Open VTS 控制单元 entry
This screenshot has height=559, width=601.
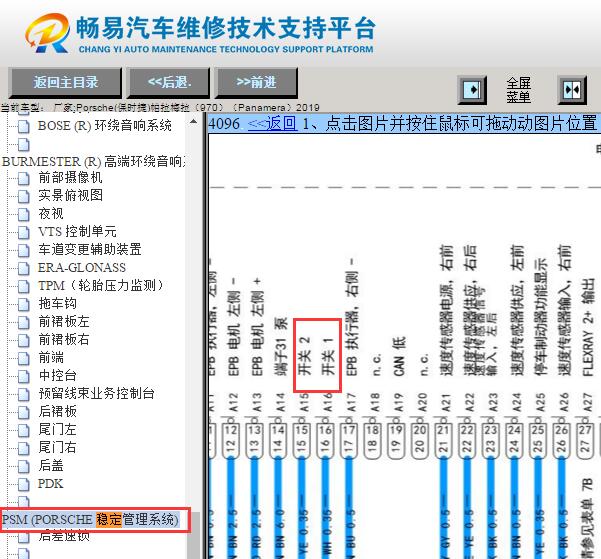(77, 232)
